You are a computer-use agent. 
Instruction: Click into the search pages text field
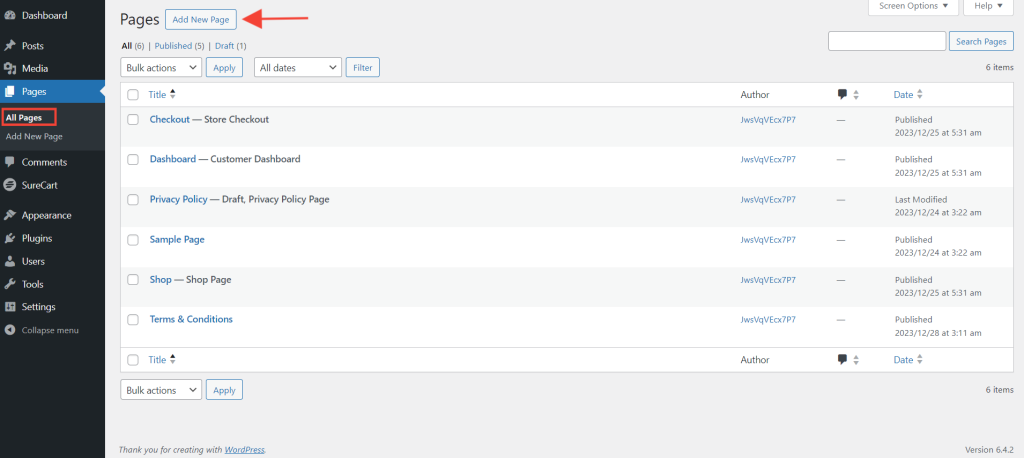coord(886,41)
